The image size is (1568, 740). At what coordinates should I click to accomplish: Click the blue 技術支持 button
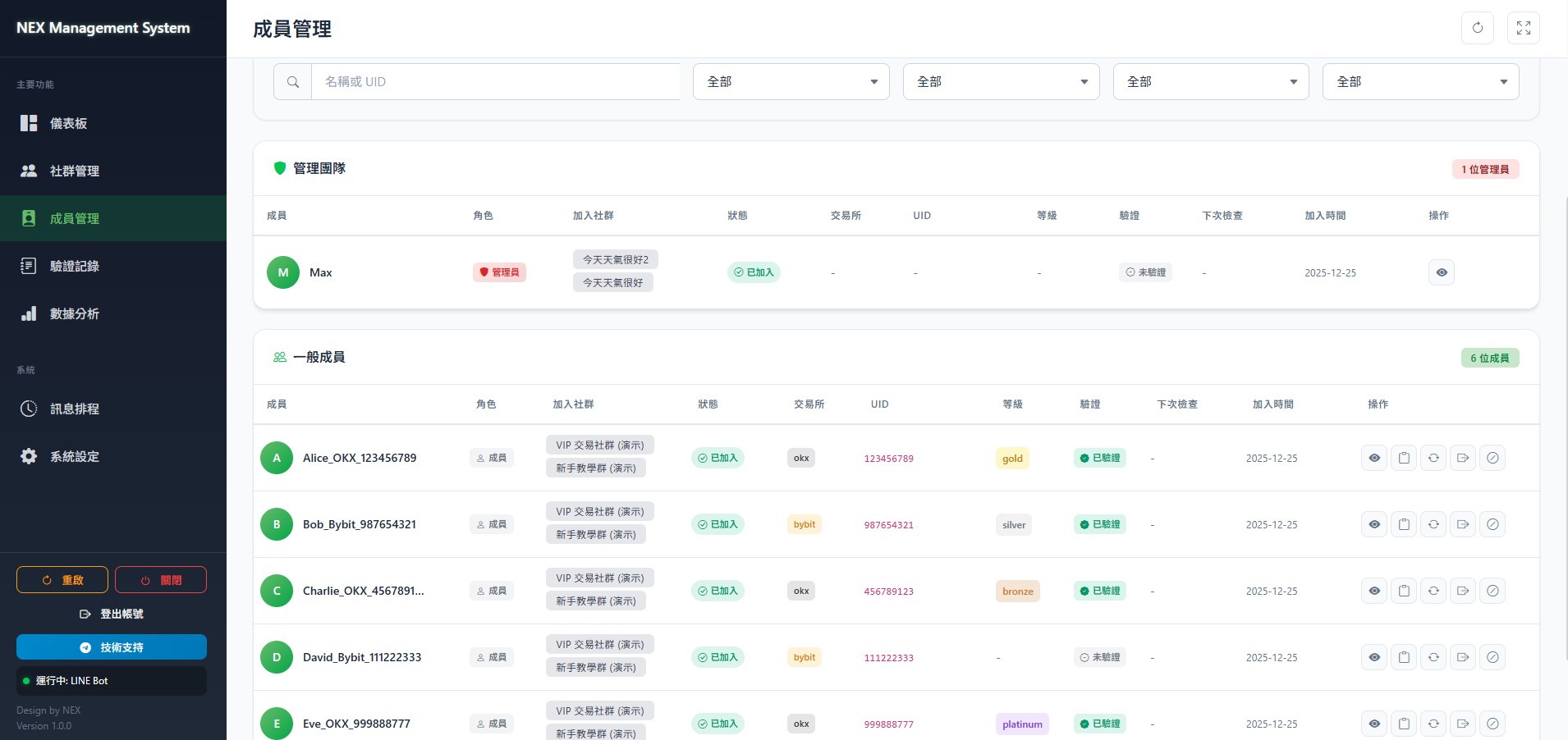(112, 647)
